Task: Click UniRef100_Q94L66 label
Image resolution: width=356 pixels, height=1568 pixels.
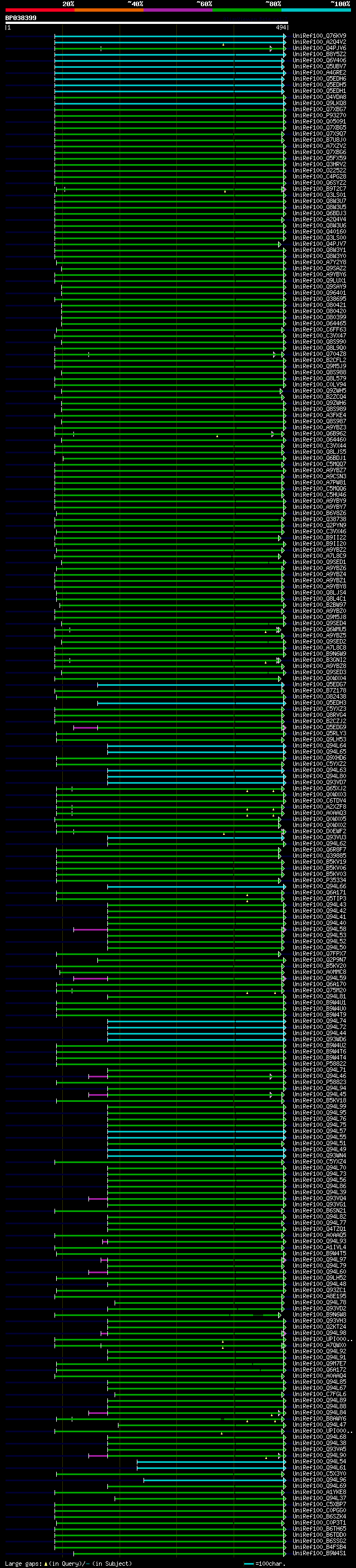Action: [319, 886]
